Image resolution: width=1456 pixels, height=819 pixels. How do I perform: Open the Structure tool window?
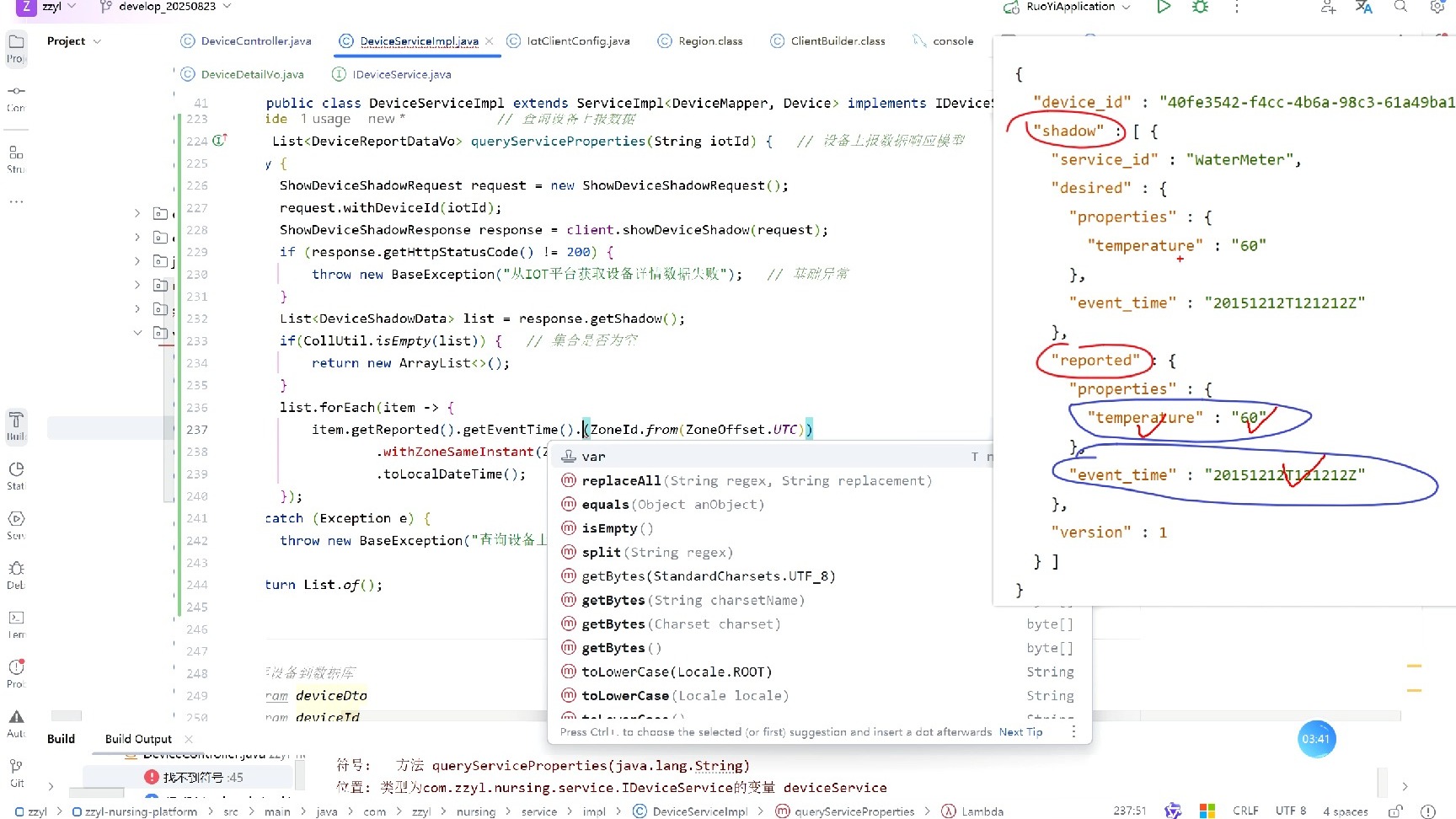tap(16, 153)
